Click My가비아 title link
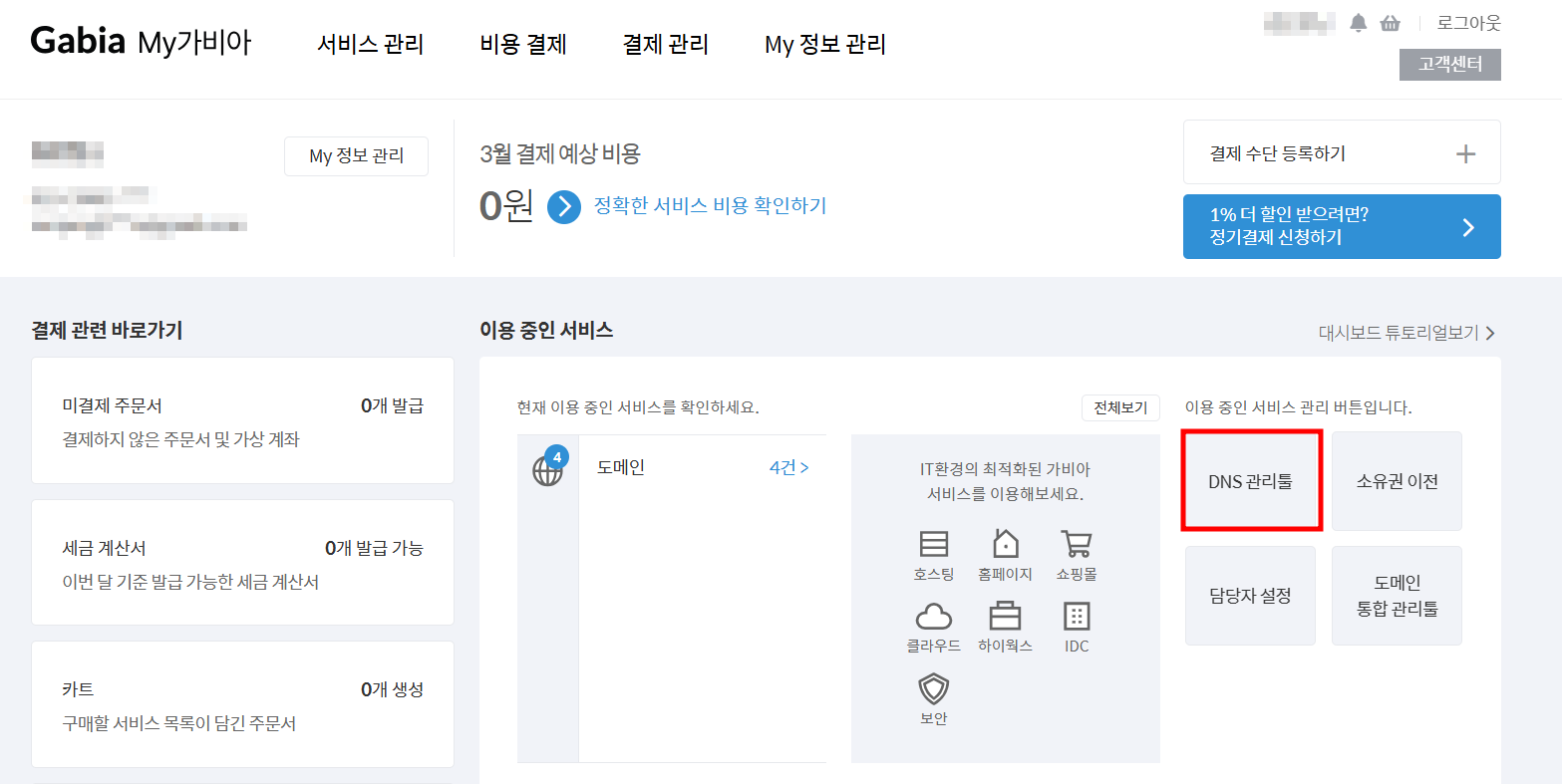This screenshot has width=1562, height=784. 194,43
